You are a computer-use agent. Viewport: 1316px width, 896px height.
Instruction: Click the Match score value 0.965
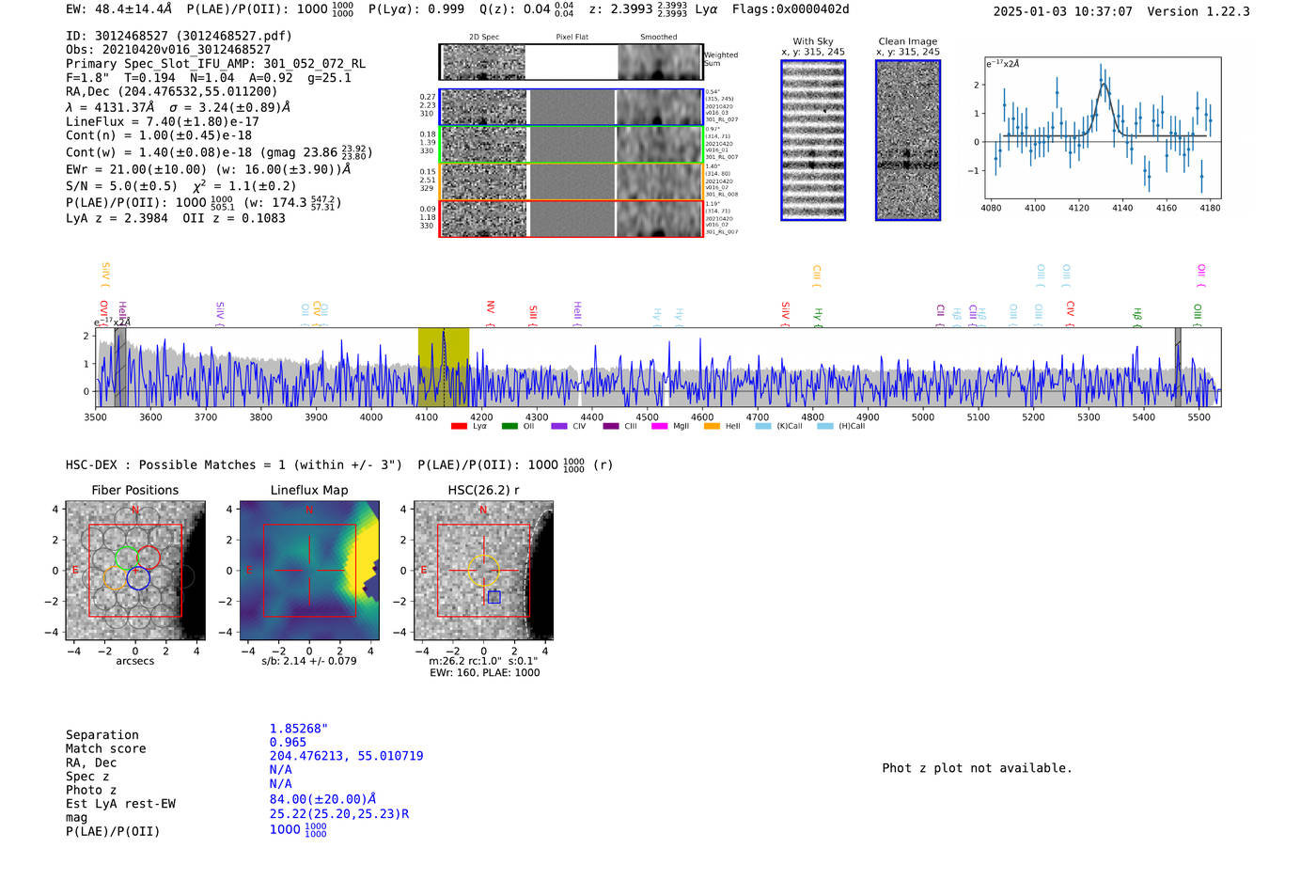click(x=288, y=743)
